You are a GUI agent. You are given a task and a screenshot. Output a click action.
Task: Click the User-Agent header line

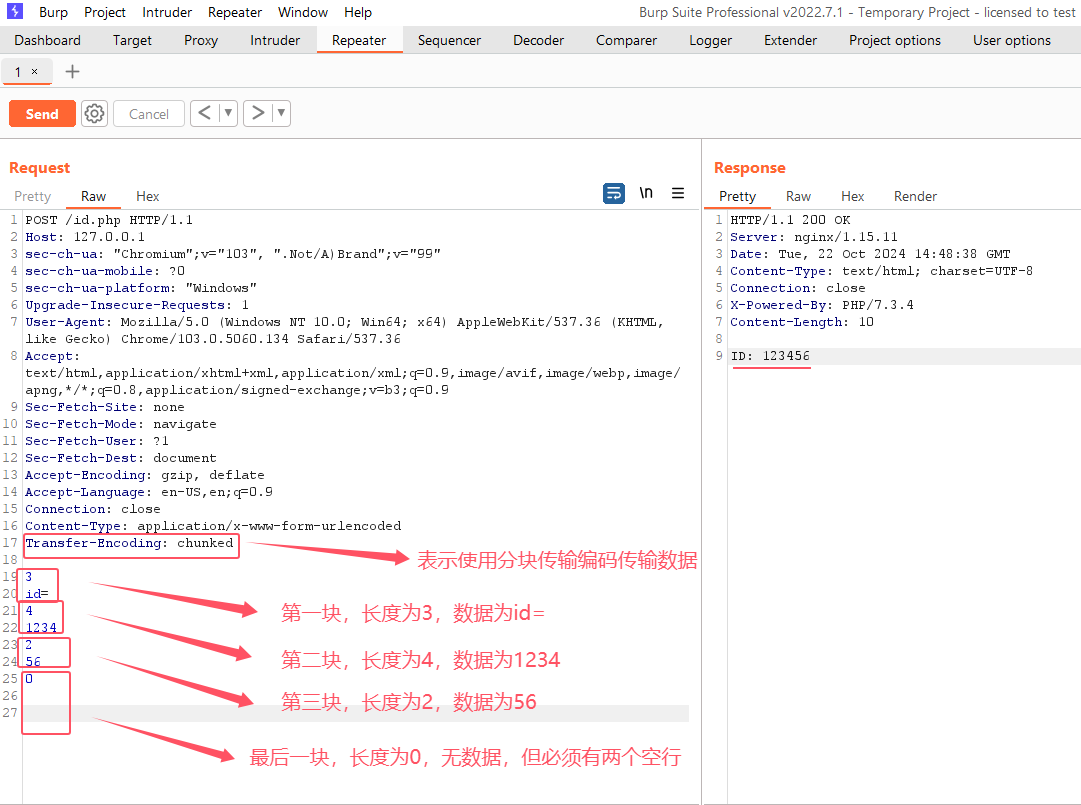tap(344, 331)
